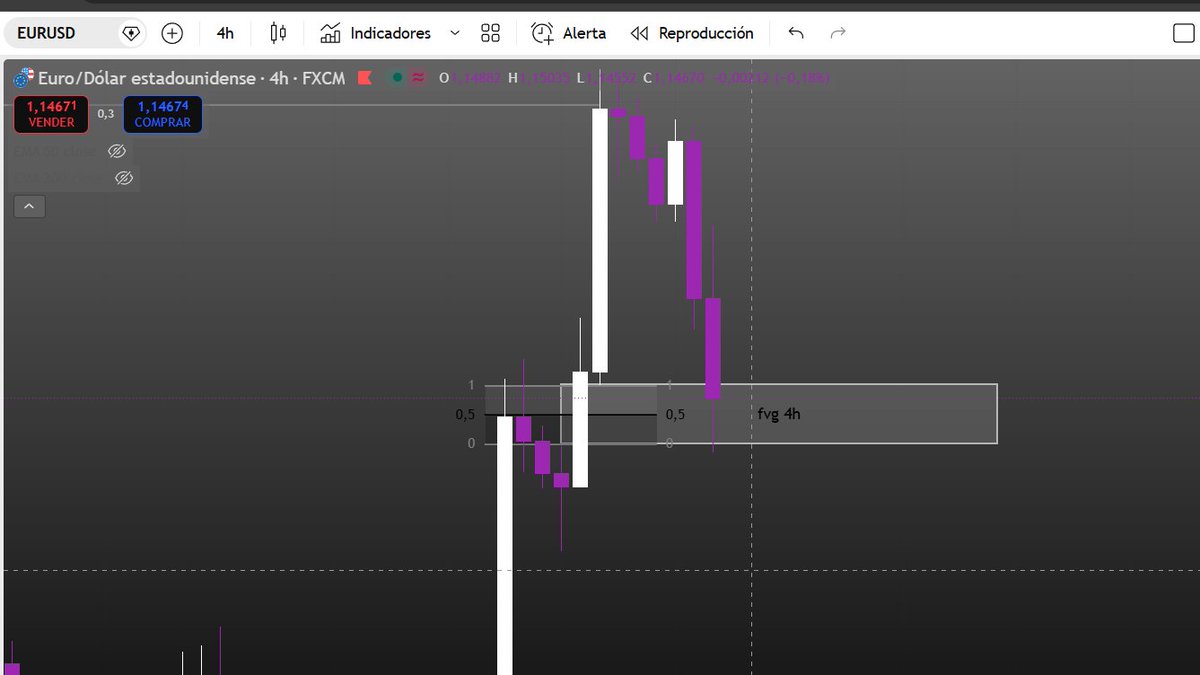
Task: Open the 4h timeframe selector
Action: (x=225, y=33)
